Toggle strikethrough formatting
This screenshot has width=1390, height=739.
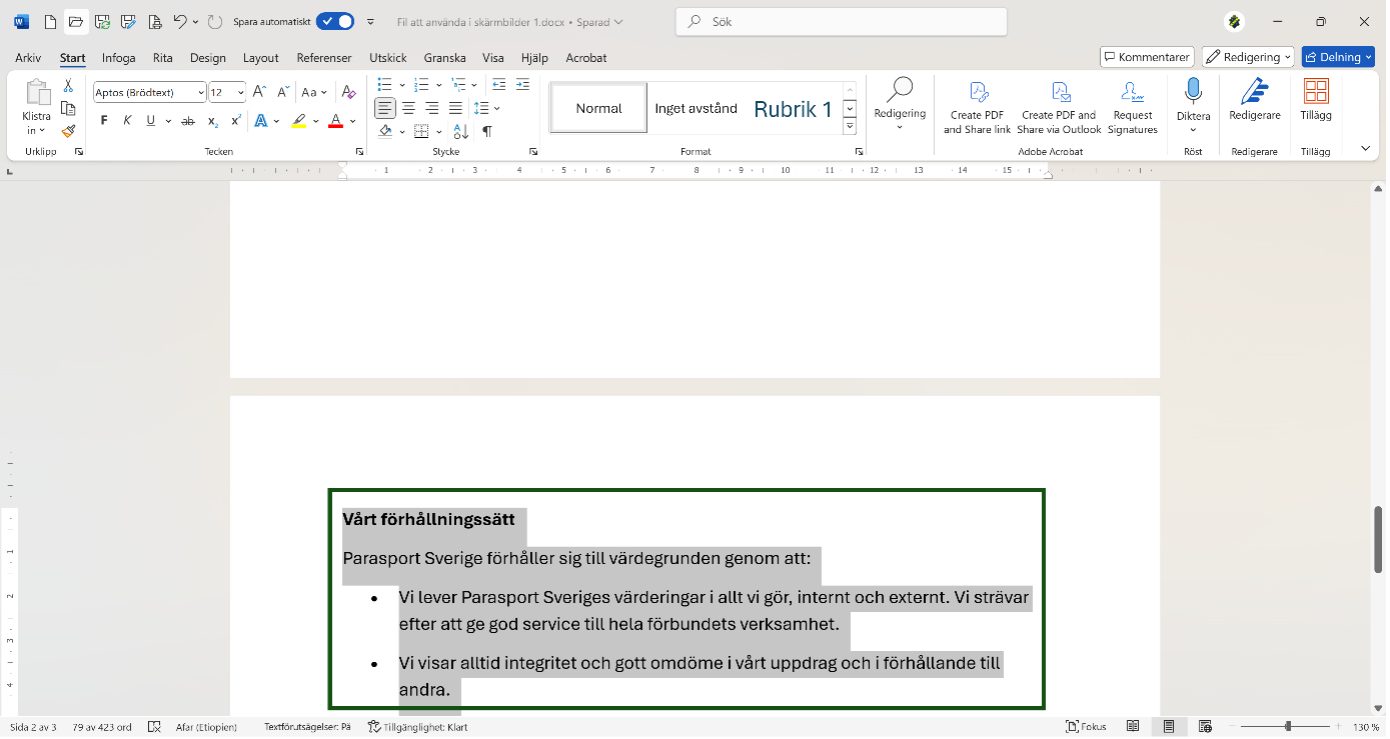(x=187, y=121)
